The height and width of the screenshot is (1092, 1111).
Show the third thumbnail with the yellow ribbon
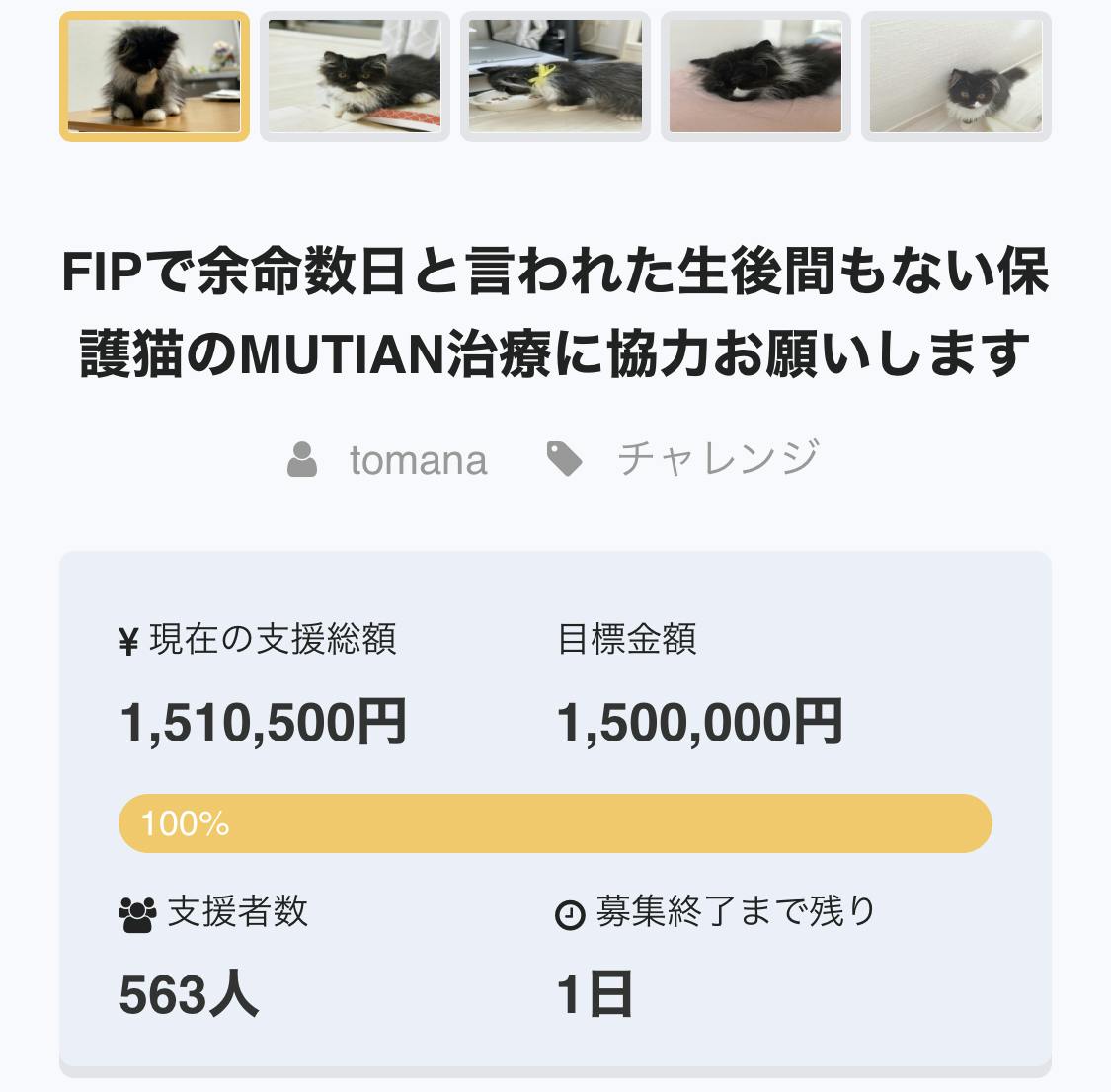(x=555, y=76)
